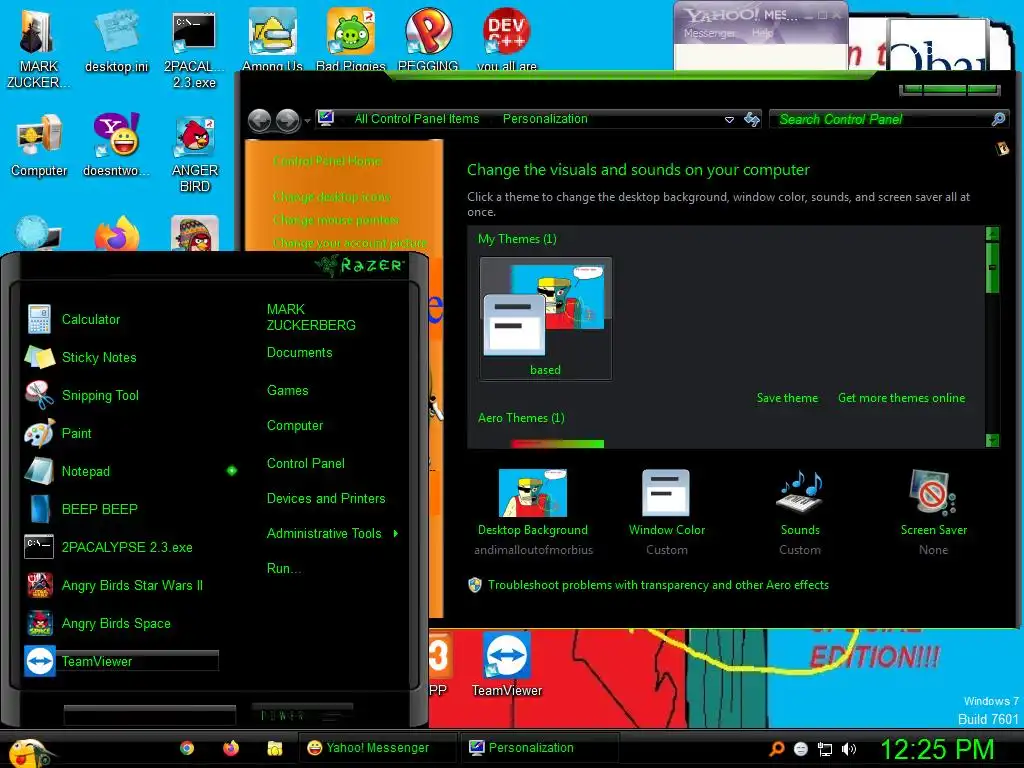Open the doesntwo... Yahoo desktop icon
Viewport: 1024px width, 768px height.
[116, 145]
